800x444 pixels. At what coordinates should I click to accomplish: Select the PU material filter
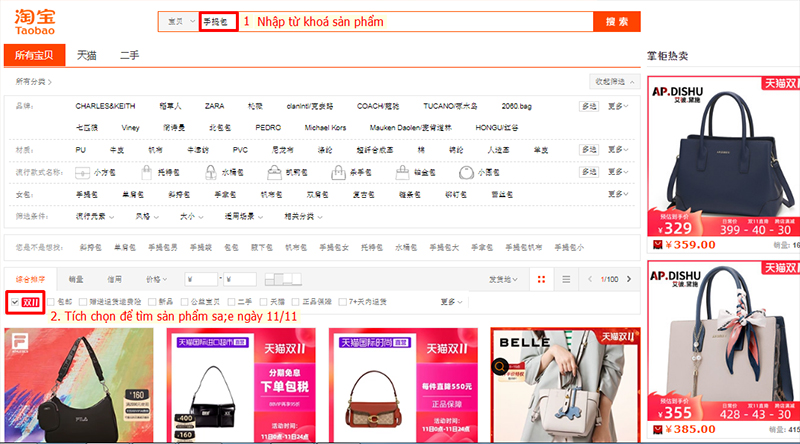click(x=80, y=150)
